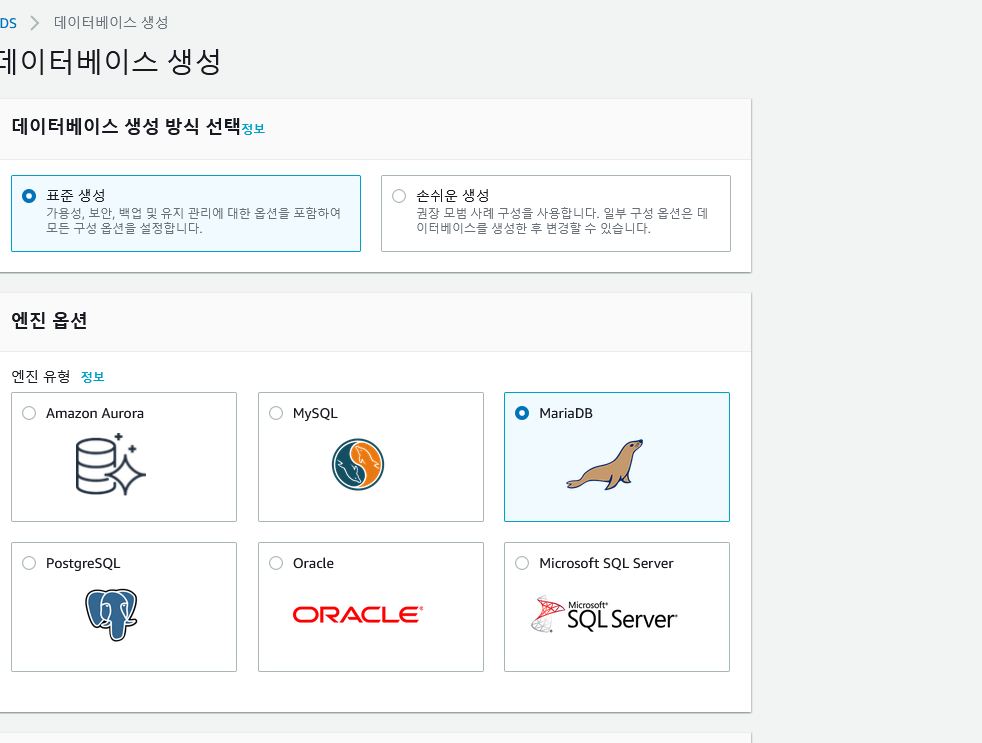This screenshot has width=982, height=743.
Task: Click the MariaDB sea lion logo
Action: [605, 464]
